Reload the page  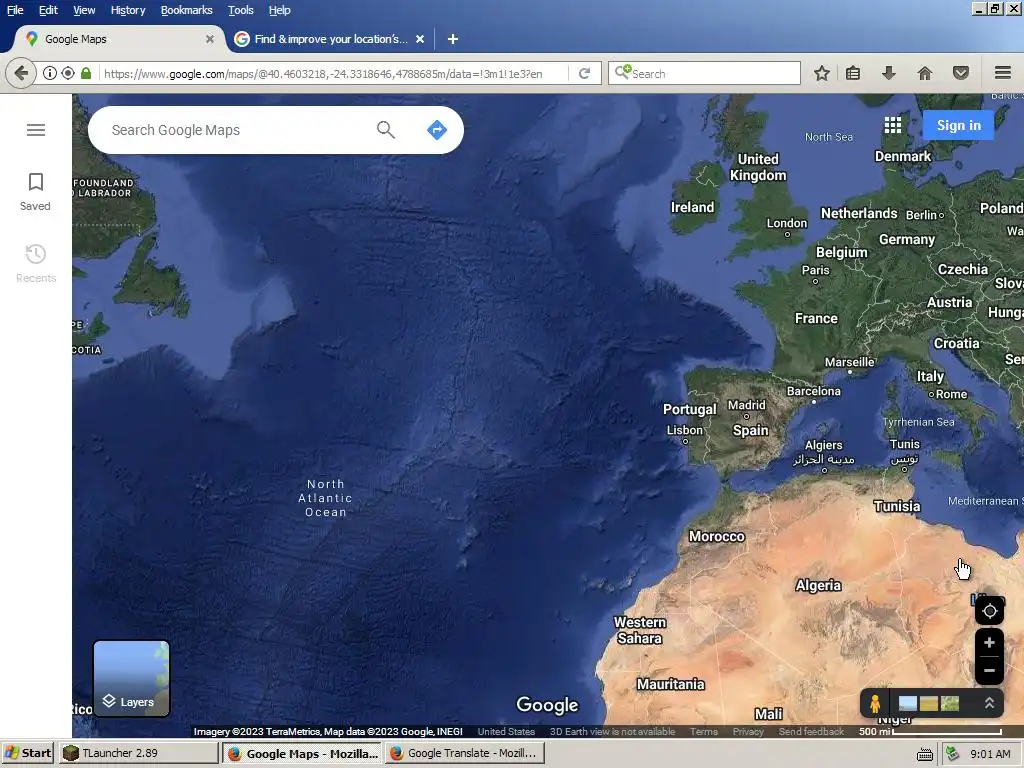(x=584, y=73)
